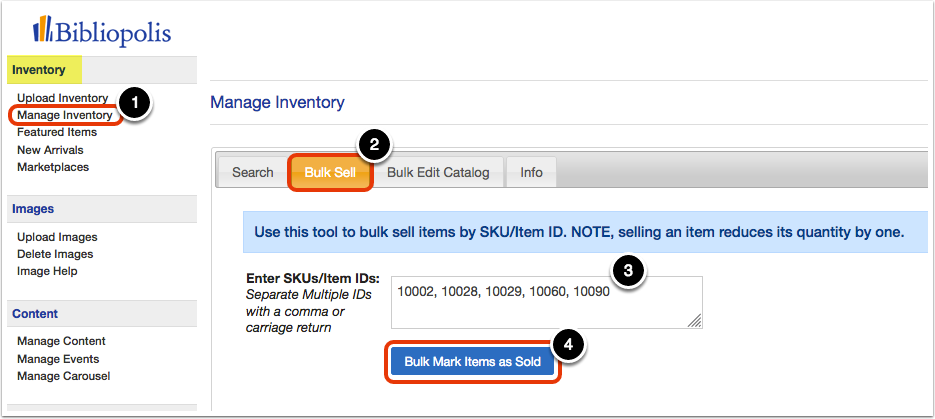935x419 pixels.
Task: Open Image Help page
Action: [x=47, y=271]
